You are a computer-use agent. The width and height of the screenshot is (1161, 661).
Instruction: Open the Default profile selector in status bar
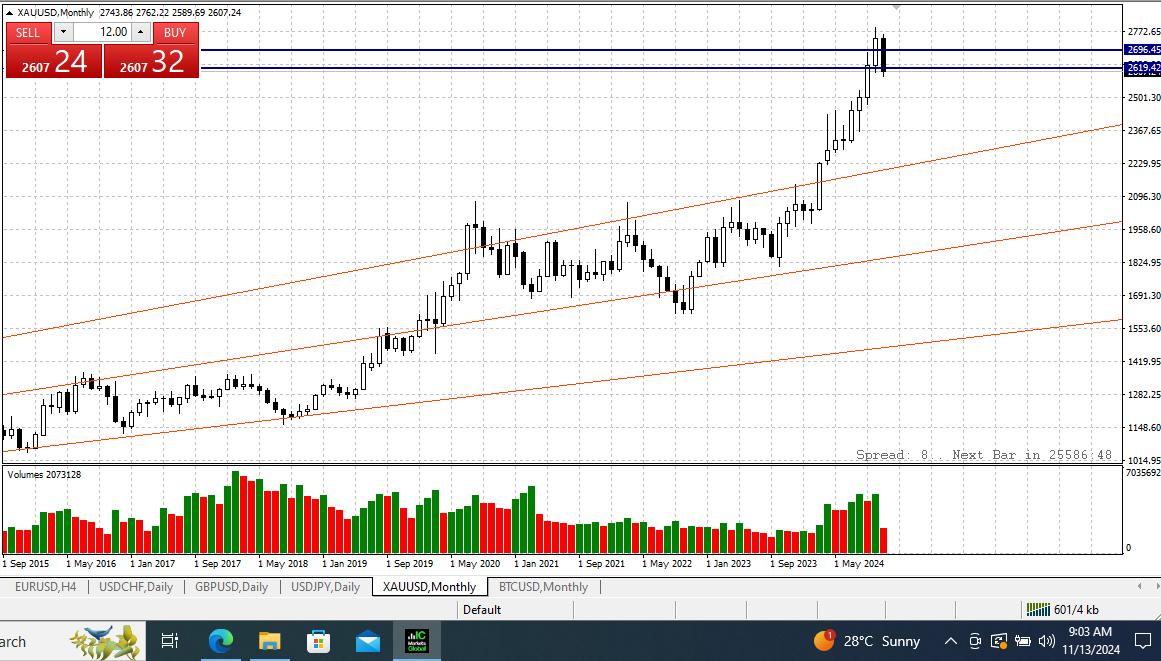pos(482,610)
